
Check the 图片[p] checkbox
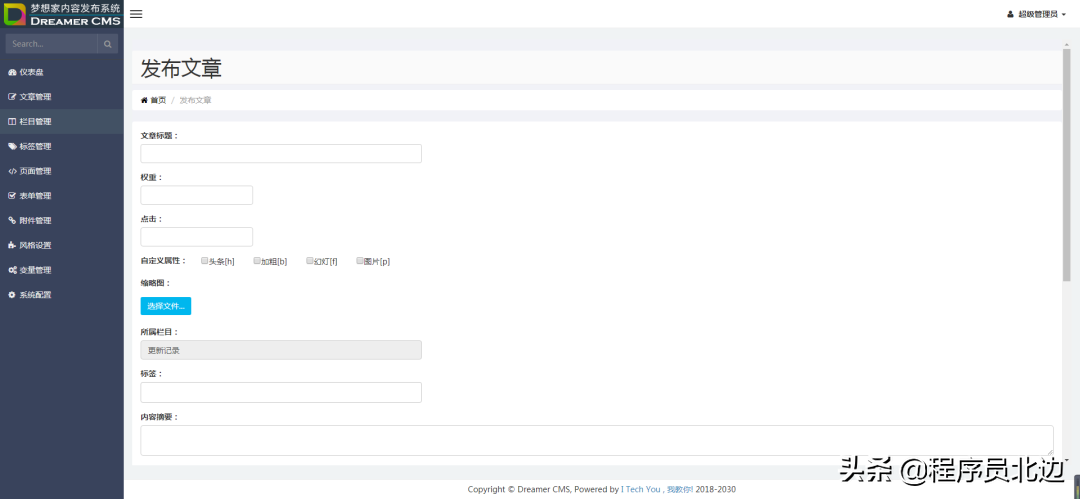click(x=360, y=261)
